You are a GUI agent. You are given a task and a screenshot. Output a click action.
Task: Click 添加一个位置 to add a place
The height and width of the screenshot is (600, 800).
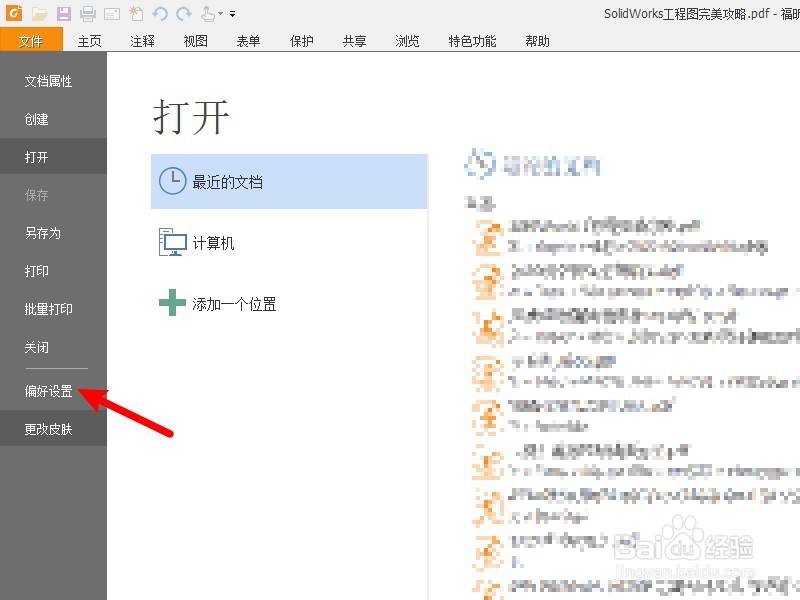[289, 304]
